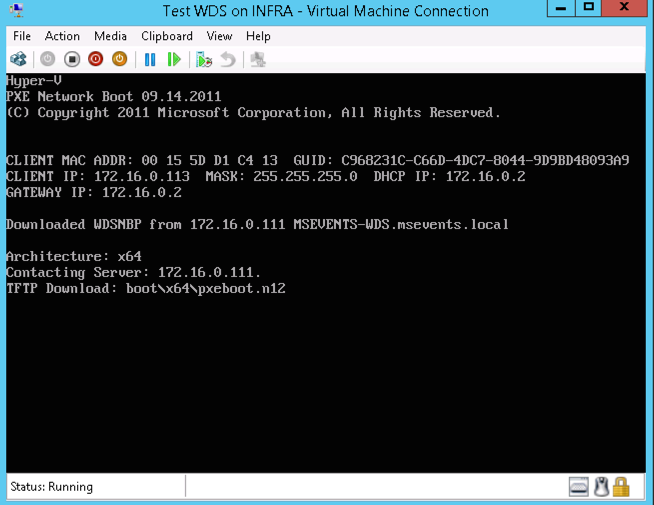The height and width of the screenshot is (505, 654).
Task: Click the padlock security status icon
Action: tap(621, 487)
